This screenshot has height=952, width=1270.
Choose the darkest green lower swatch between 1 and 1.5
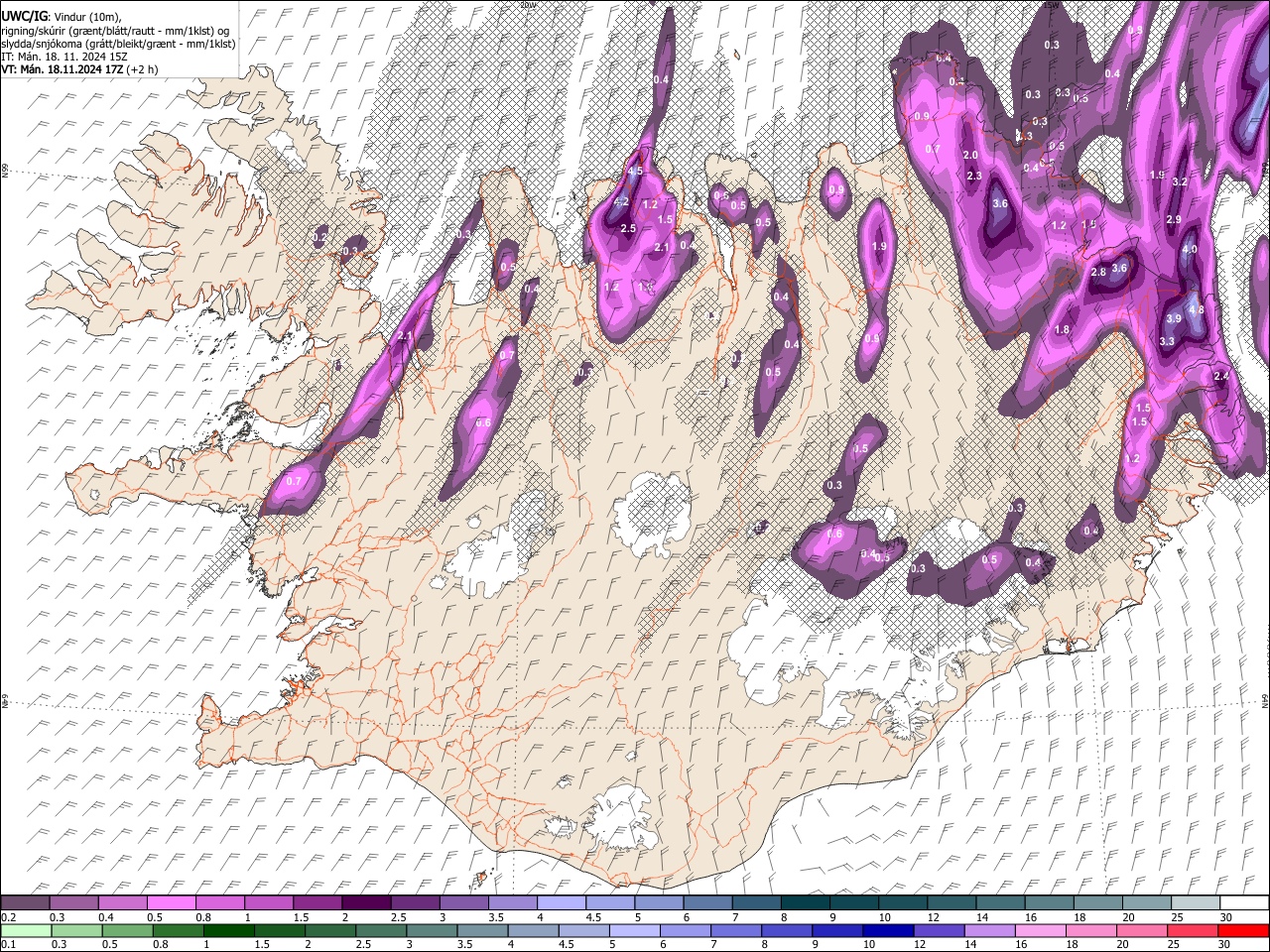click(229, 930)
